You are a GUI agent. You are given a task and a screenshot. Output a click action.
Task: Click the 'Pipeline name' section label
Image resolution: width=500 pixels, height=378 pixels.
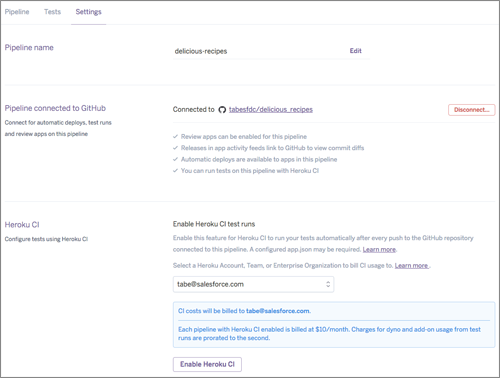coord(29,48)
